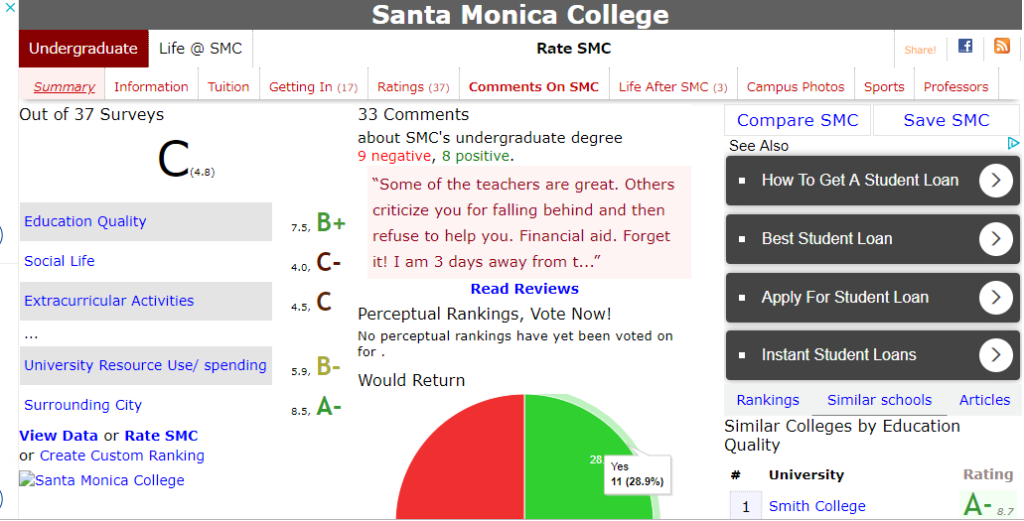This screenshot has width=1024, height=521.
Task: Open the Read Reviews link
Action: tap(524, 289)
